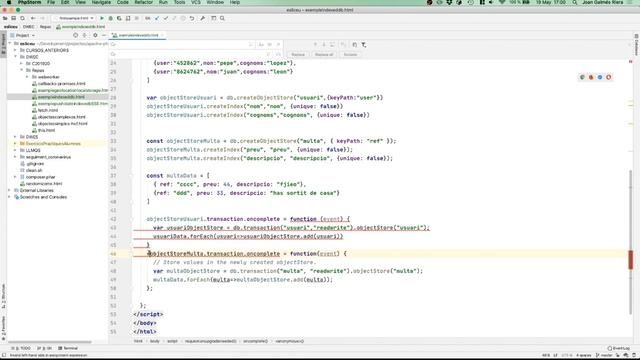This screenshot has width=640, height=360.
Task: Open the Event Log
Action: [619, 348]
